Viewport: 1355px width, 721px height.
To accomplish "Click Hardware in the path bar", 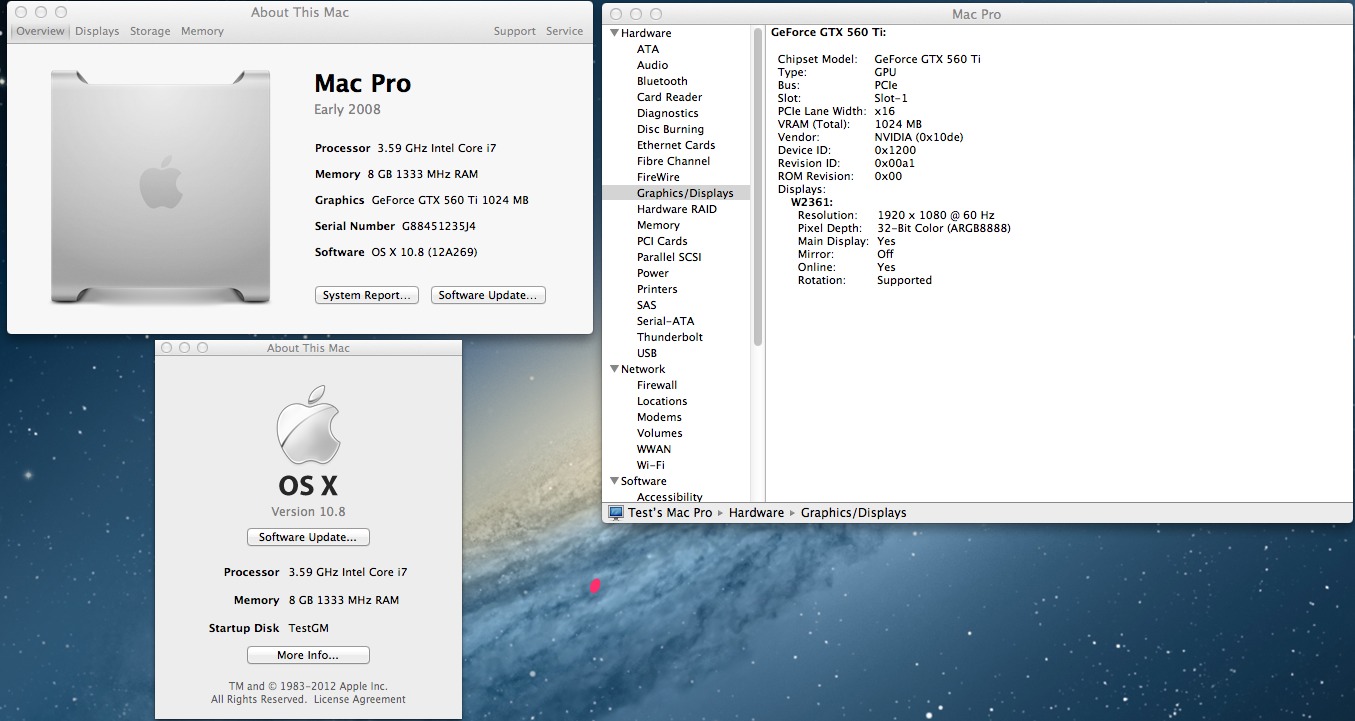I will (x=756, y=512).
